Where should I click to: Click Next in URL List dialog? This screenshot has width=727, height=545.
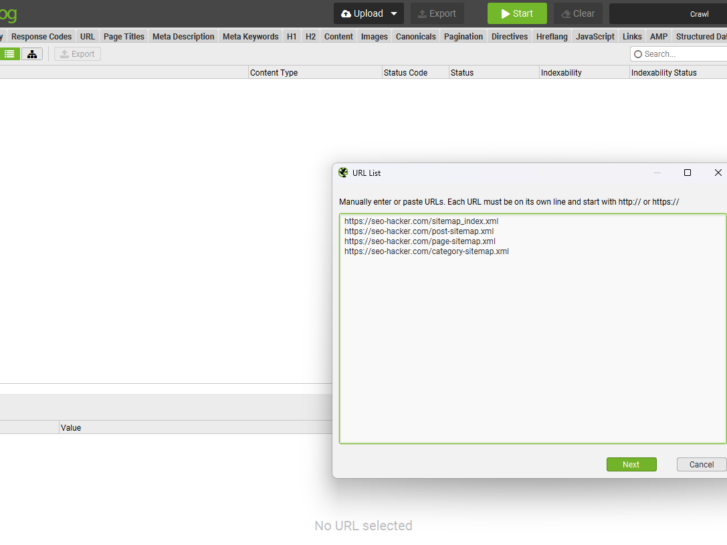(x=631, y=464)
